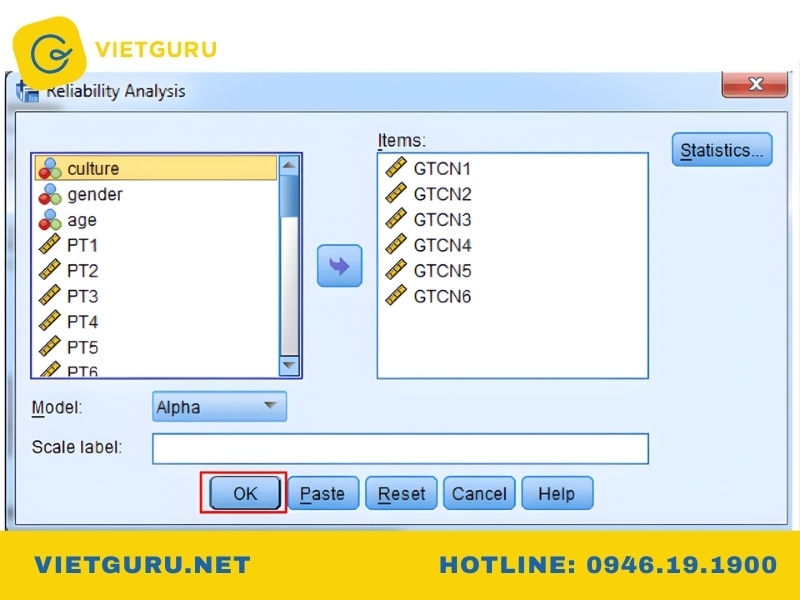Click the age nominal variable icon
Viewport: 800px width, 600px height.
click(x=50, y=219)
